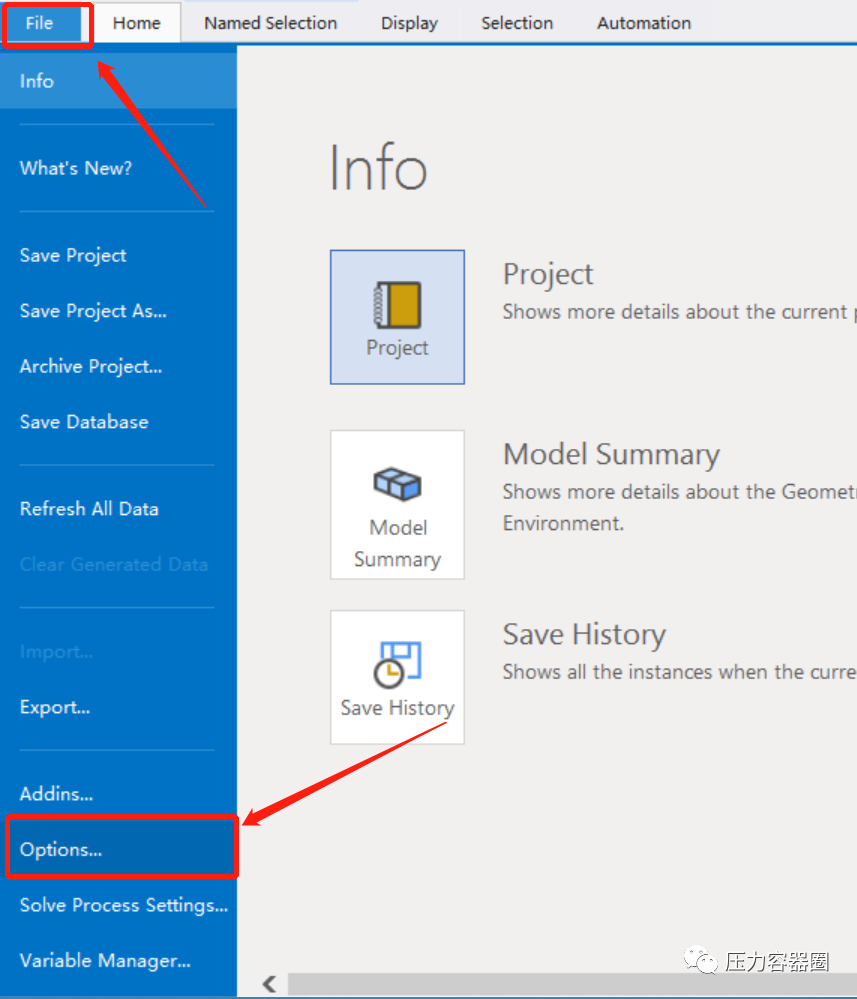This screenshot has height=999, width=857.
Task: Click the Project notebook icon
Action: pyautogui.click(x=397, y=305)
